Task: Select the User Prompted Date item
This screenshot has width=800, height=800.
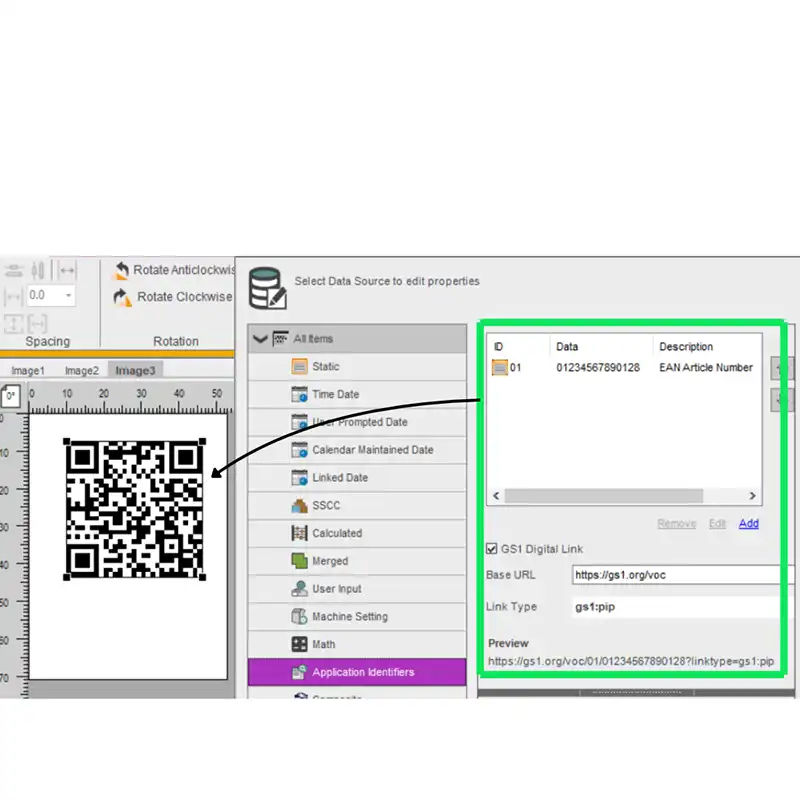Action: coord(357,422)
